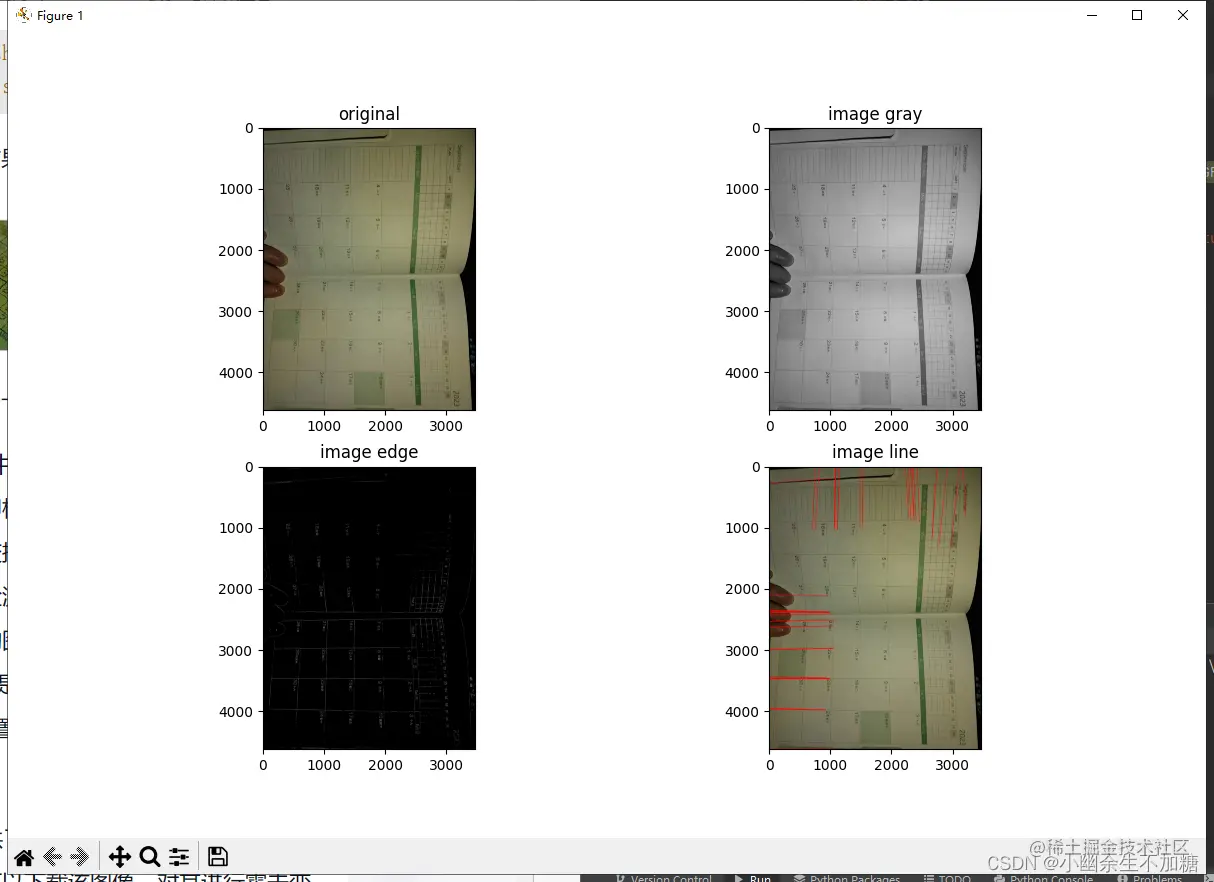Click the 'image edge' subplot title

point(369,452)
